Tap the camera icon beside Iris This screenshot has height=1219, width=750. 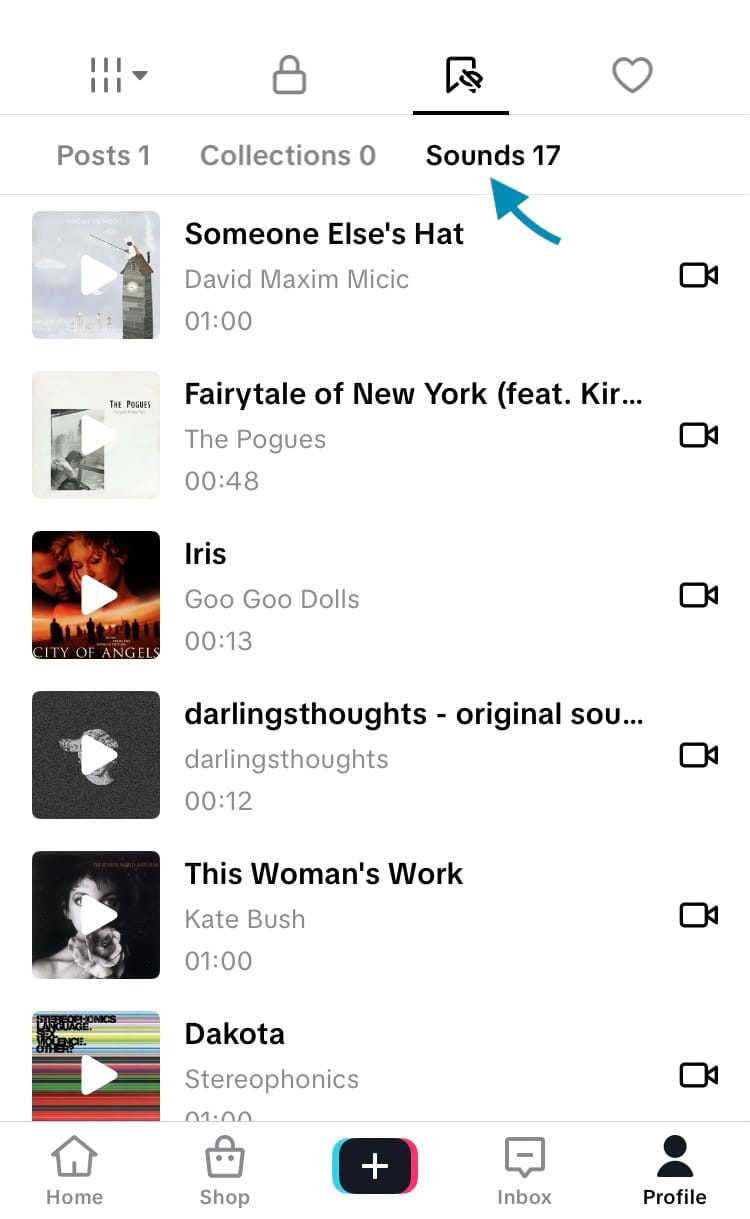tap(698, 595)
